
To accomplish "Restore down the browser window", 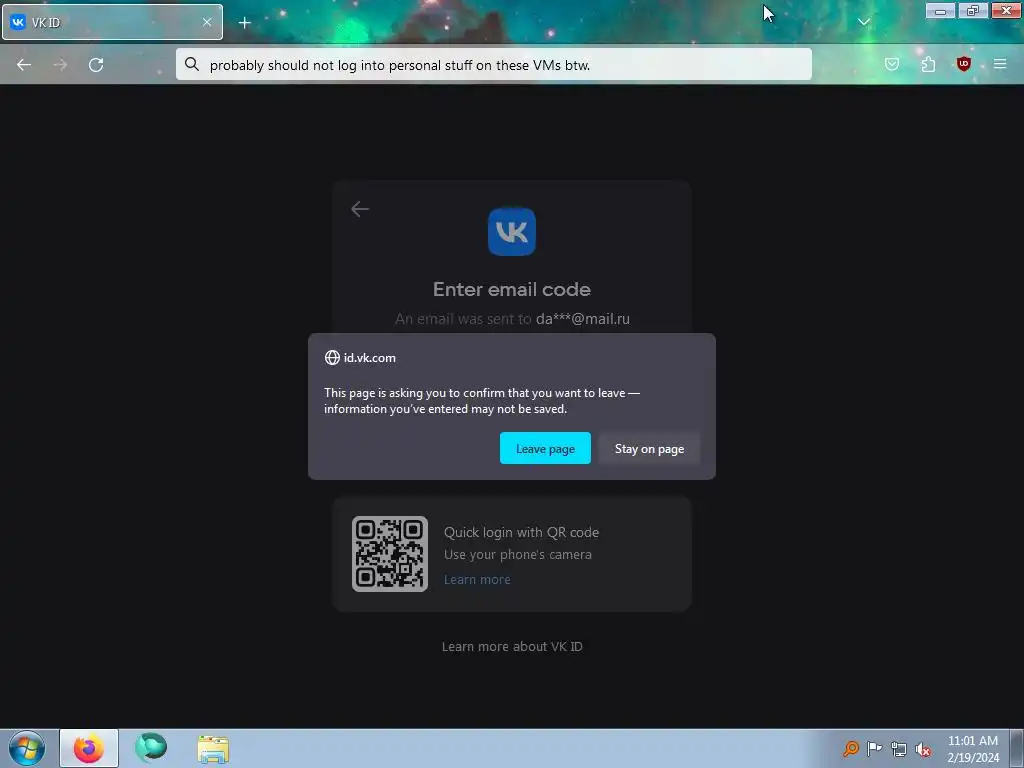I will point(973,10).
